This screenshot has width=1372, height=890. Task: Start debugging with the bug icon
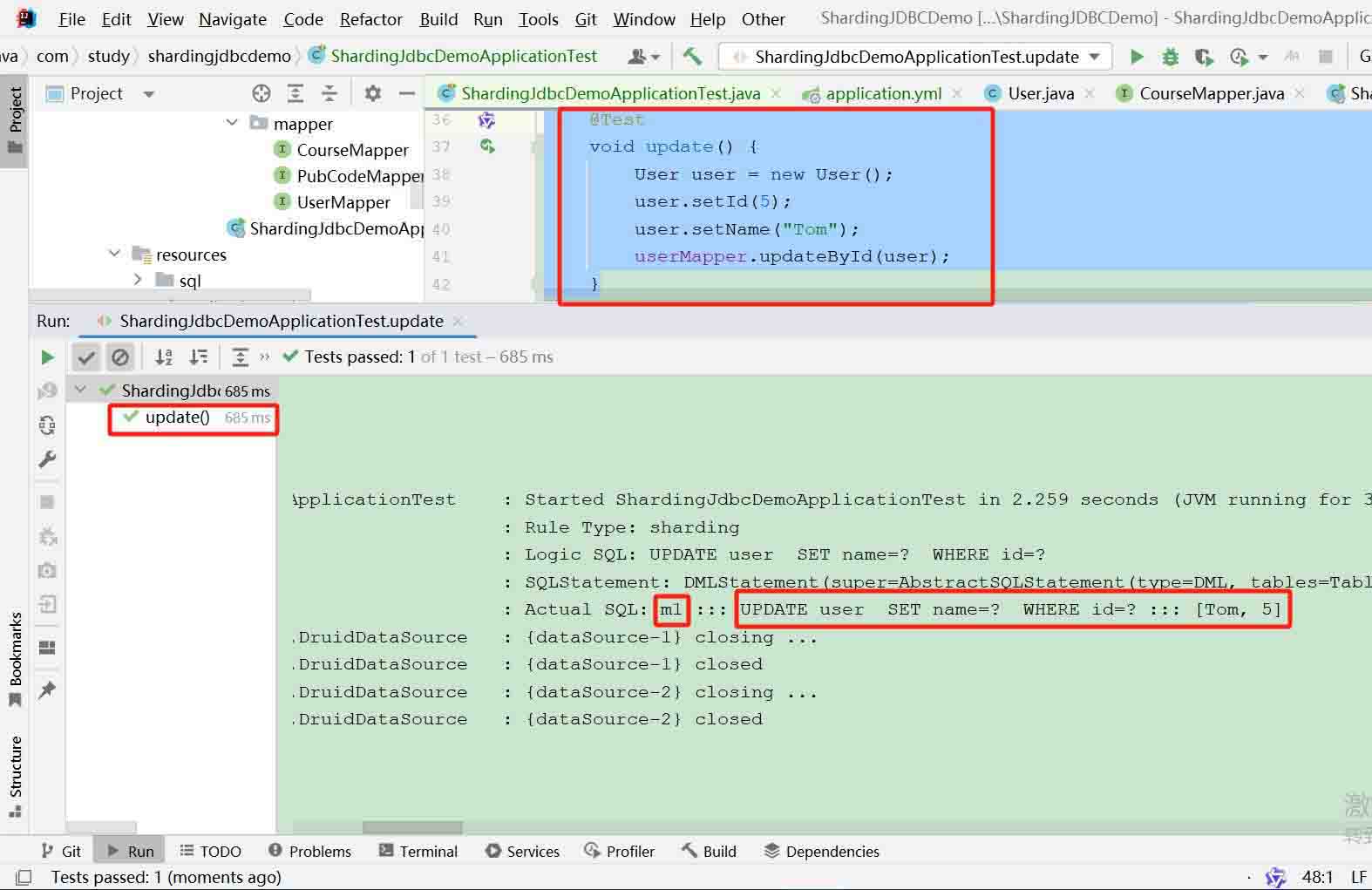[x=1170, y=57]
